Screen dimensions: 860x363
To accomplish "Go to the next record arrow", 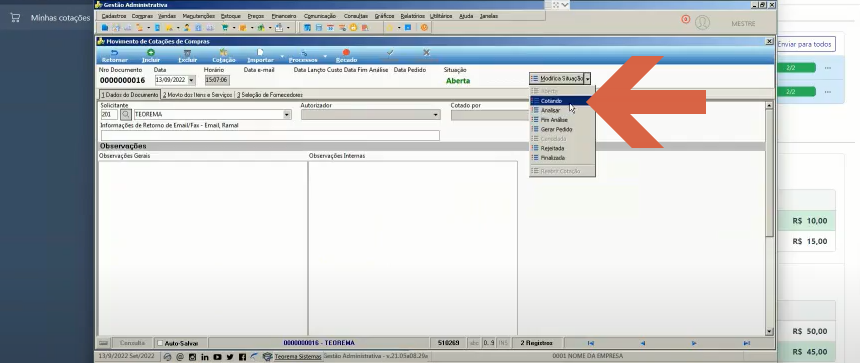I will click(694, 343).
